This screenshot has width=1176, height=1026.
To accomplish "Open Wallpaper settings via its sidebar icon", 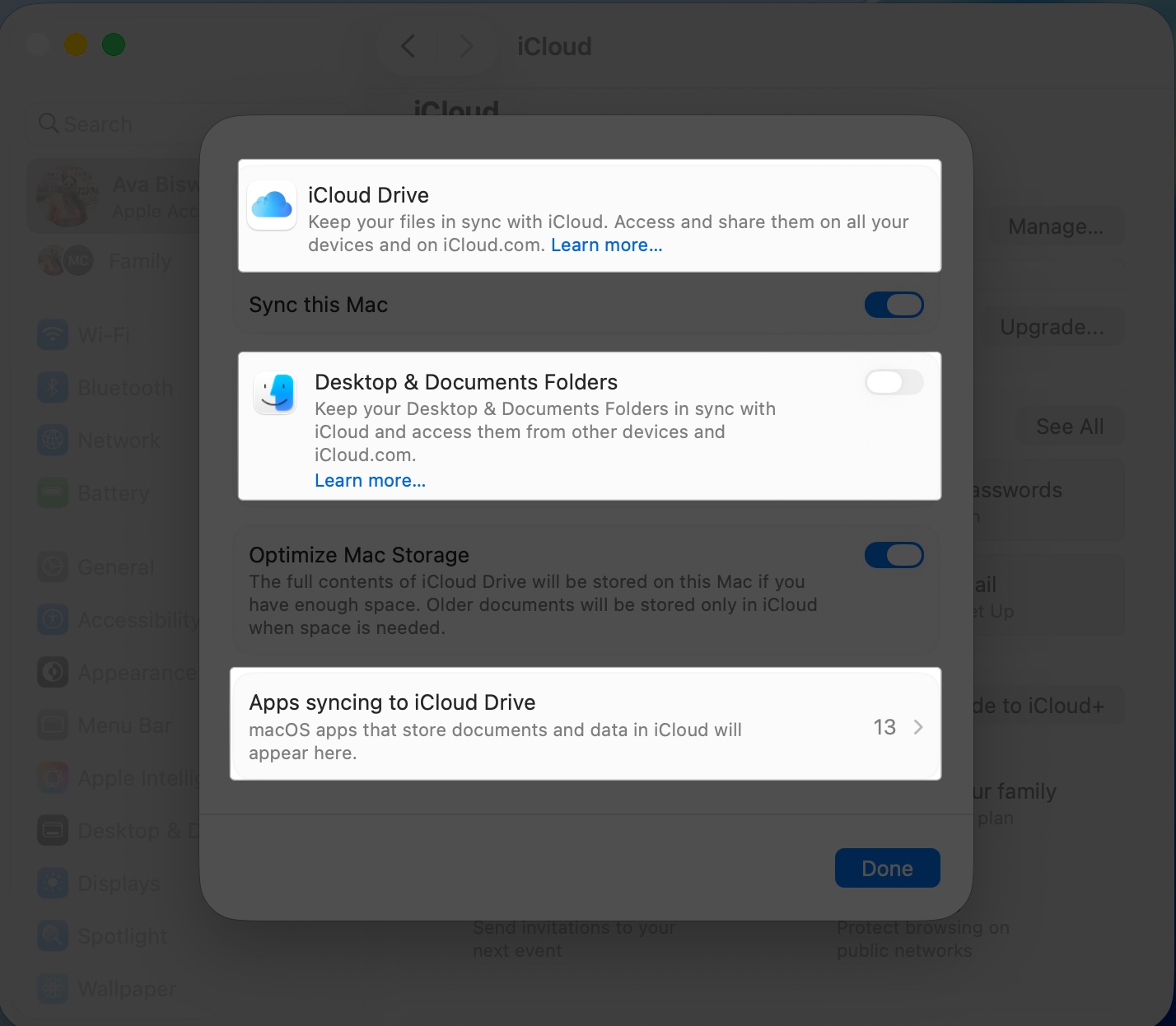I will point(52,988).
